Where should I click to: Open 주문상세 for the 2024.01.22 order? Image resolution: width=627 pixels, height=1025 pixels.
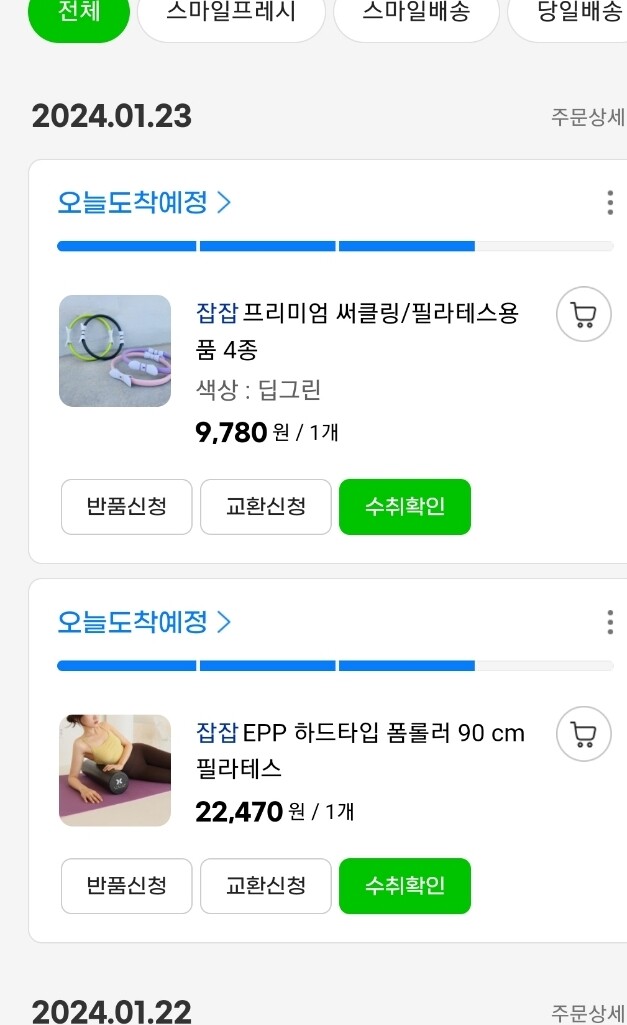pyautogui.click(x=588, y=1013)
